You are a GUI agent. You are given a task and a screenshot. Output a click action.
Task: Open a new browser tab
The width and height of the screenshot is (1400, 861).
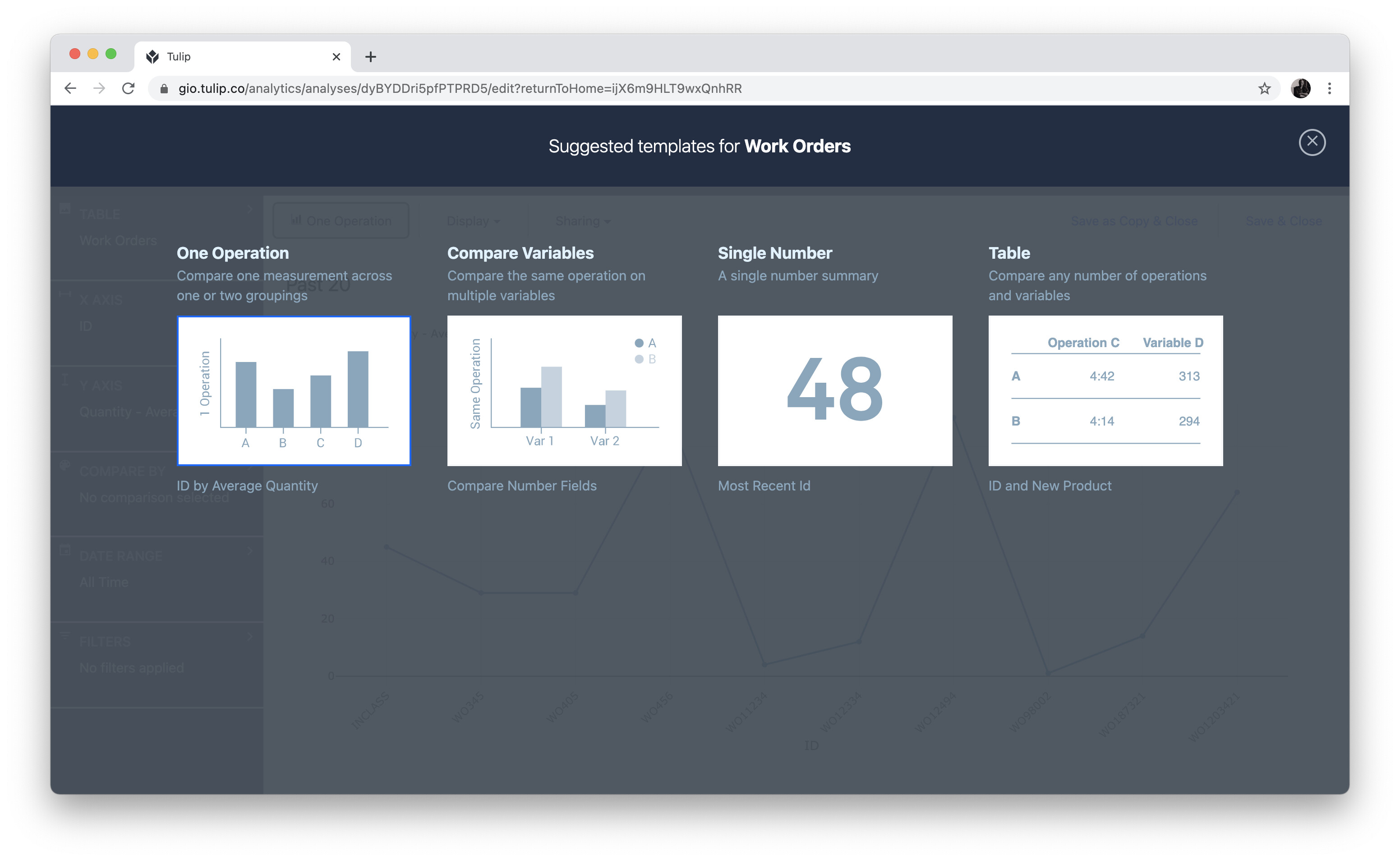click(x=370, y=56)
